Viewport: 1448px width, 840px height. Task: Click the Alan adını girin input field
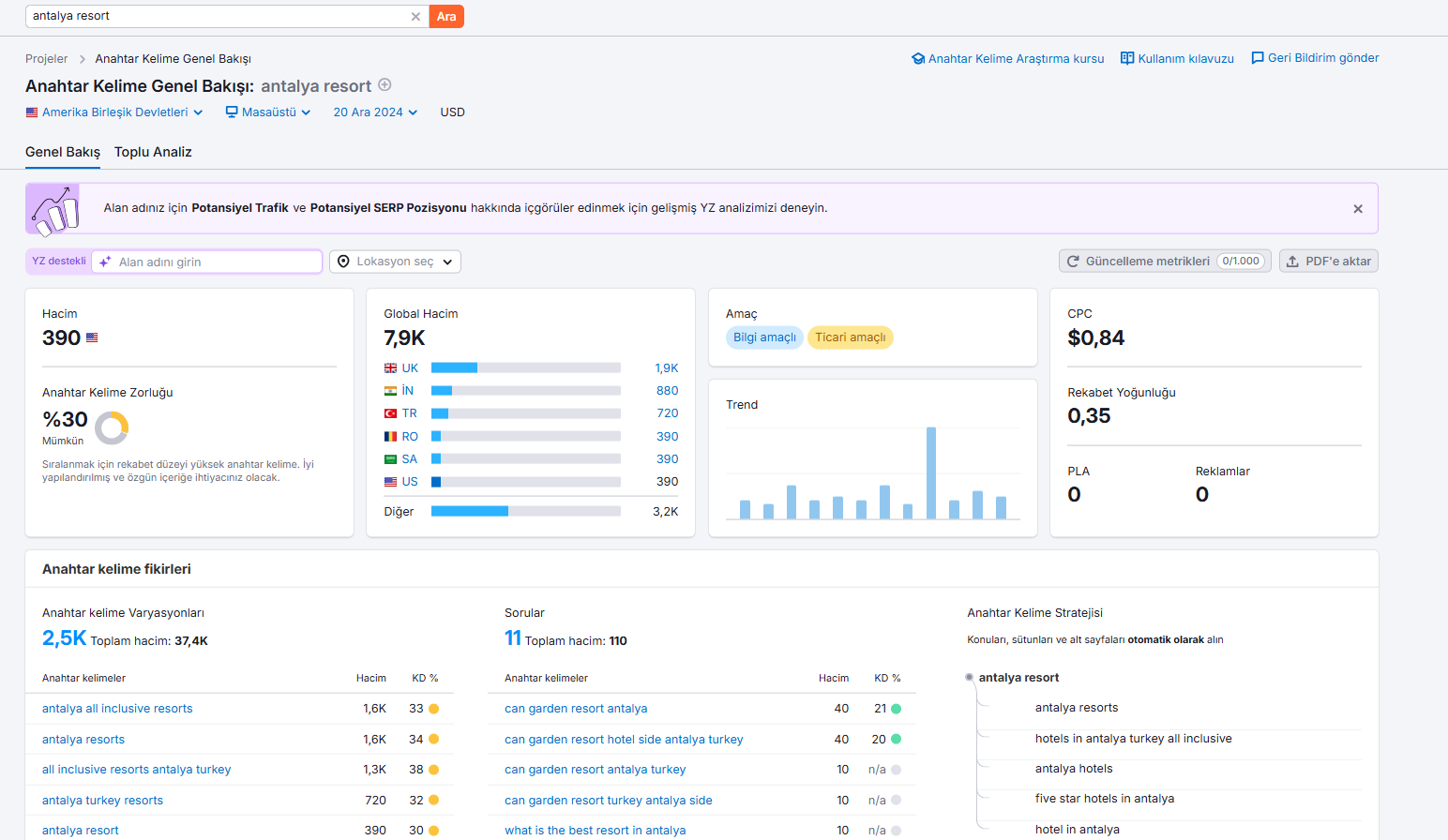point(207,262)
